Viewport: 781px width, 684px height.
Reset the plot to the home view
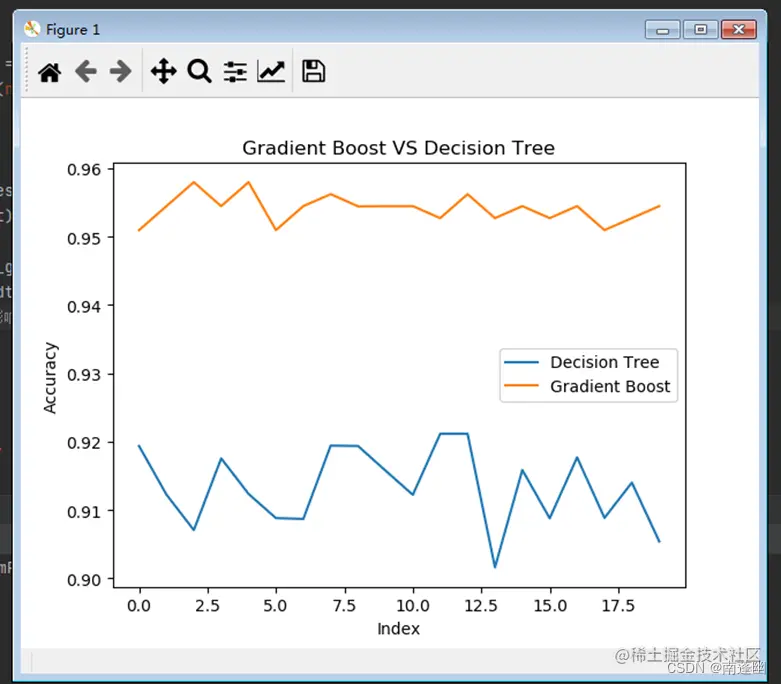[x=49, y=72]
